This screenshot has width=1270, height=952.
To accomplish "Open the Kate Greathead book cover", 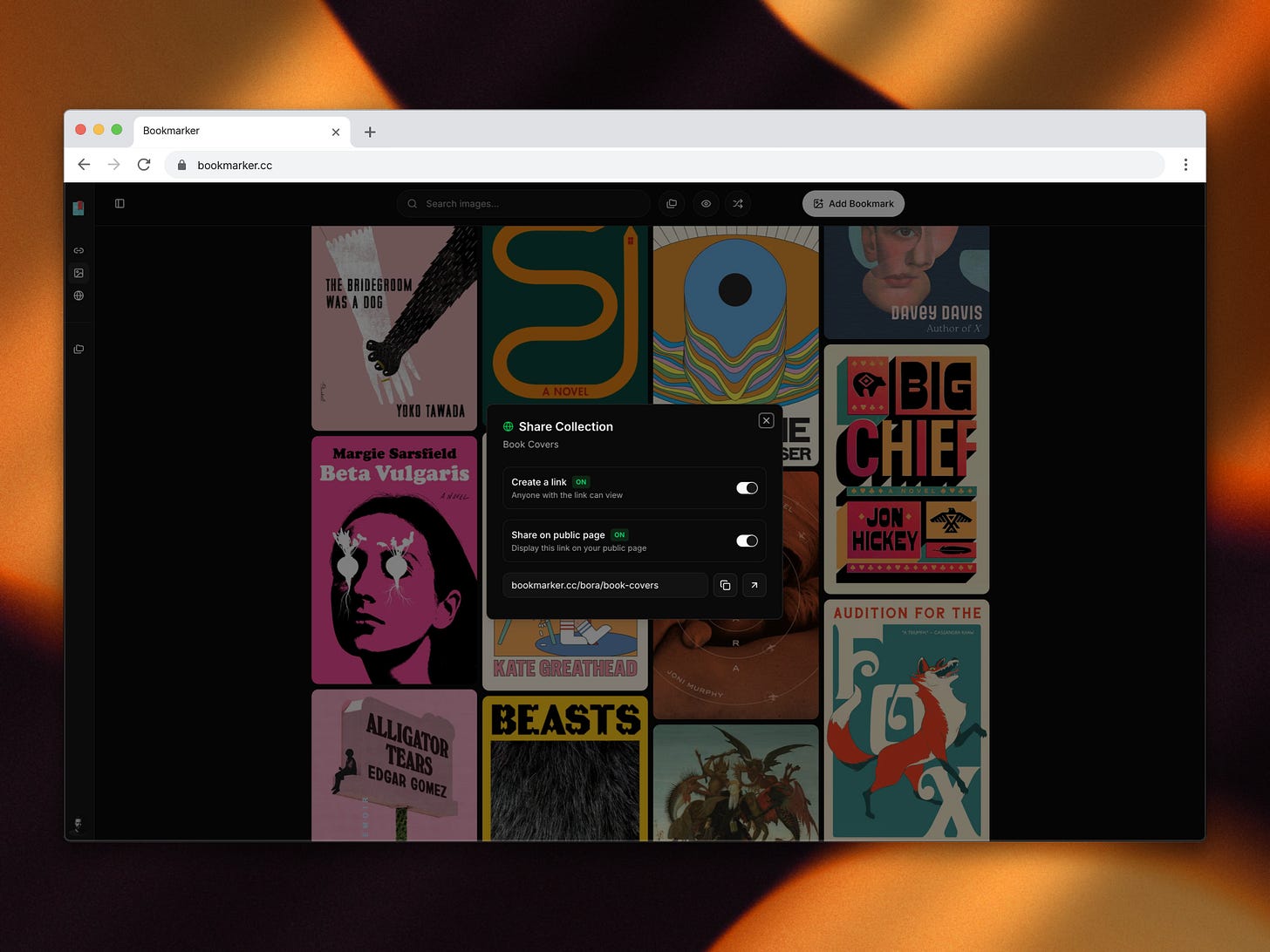I will (565, 654).
